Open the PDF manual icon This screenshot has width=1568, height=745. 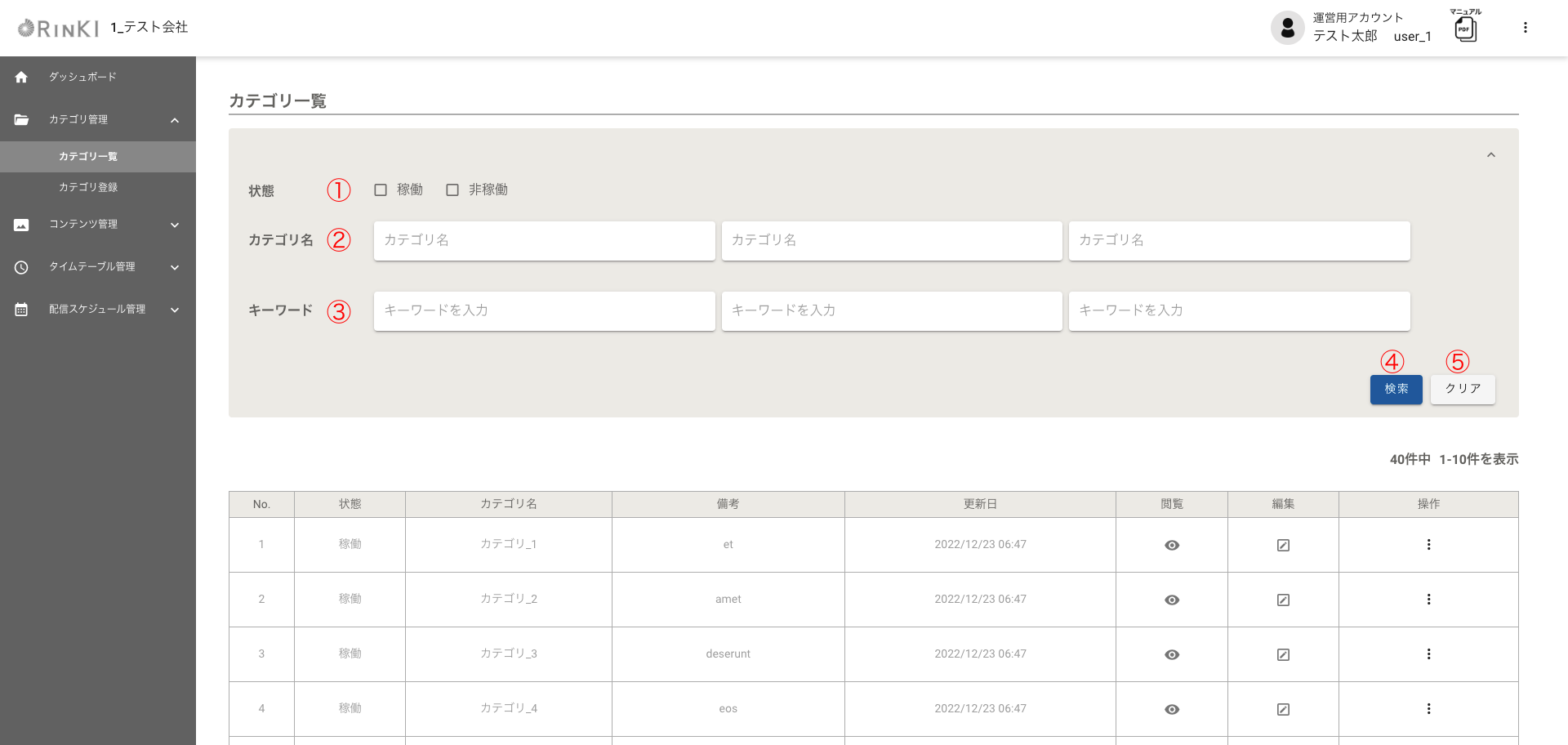coord(1465,29)
